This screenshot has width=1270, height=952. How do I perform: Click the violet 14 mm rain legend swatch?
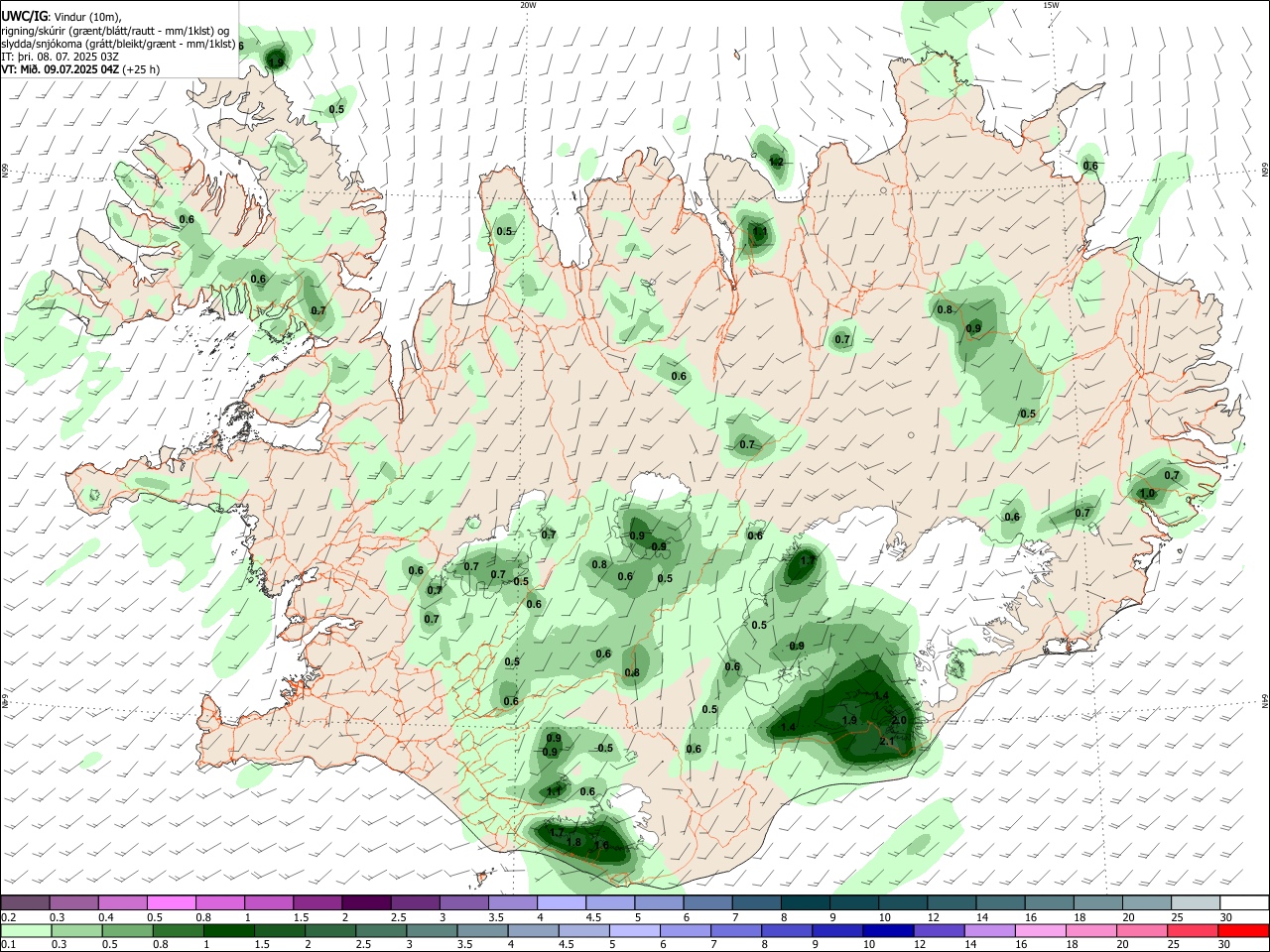(988, 930)
